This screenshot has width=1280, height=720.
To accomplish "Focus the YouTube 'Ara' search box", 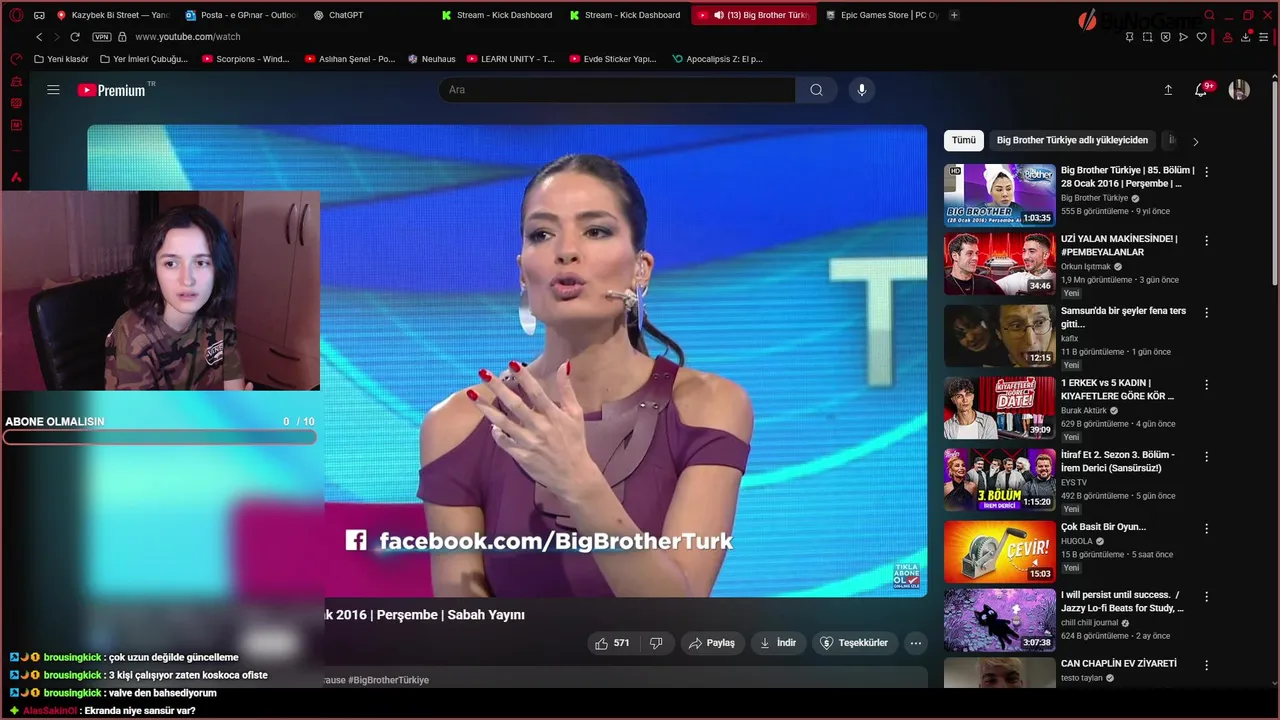I will 617,90.
